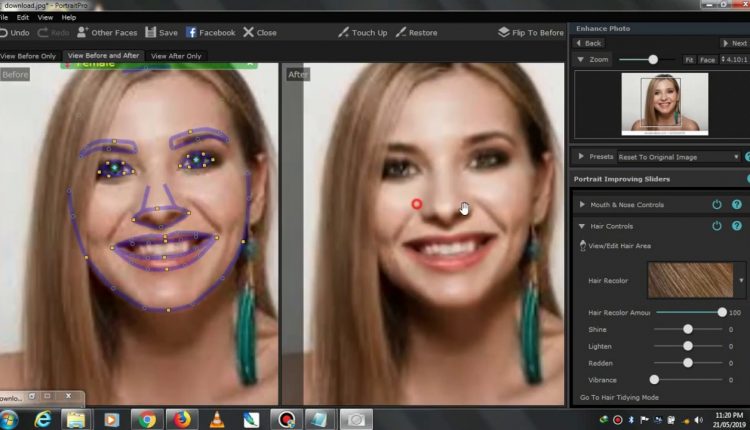The height and width of the screenshot is (430, 750).
Task: Undo the last edit
Action: point(14,33)
